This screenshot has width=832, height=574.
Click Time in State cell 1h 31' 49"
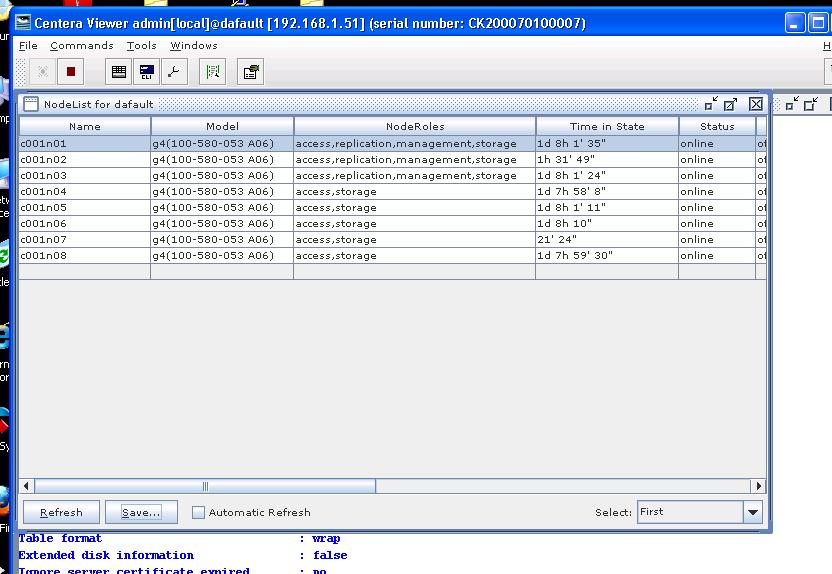coord(607,159)
